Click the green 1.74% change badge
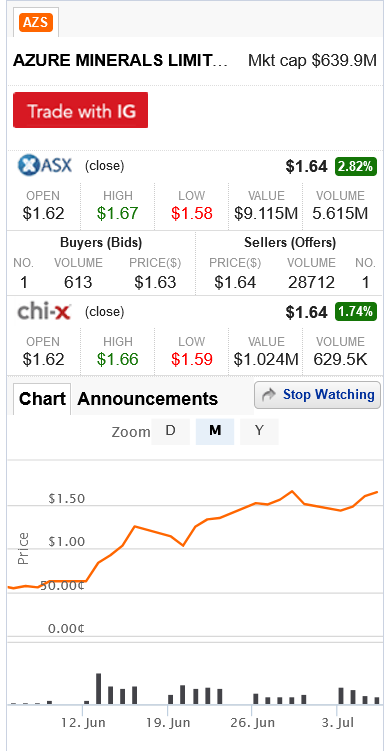This screenshot has height=751, width=389. tap(356, 312)
